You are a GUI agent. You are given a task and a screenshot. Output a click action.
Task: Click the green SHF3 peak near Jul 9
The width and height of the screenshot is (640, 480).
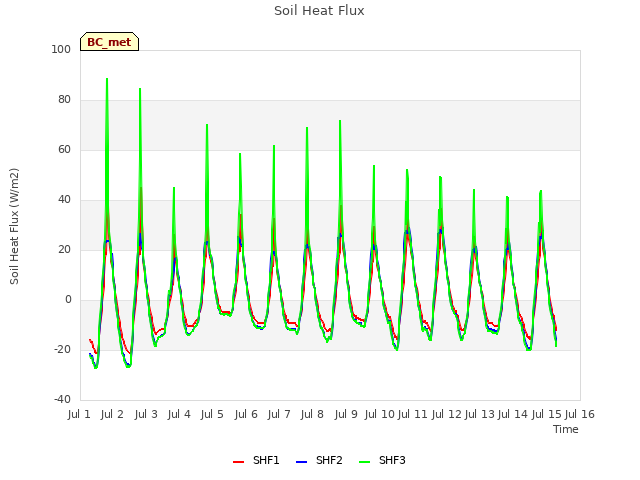pyautogui.click(x=340, y=121)
